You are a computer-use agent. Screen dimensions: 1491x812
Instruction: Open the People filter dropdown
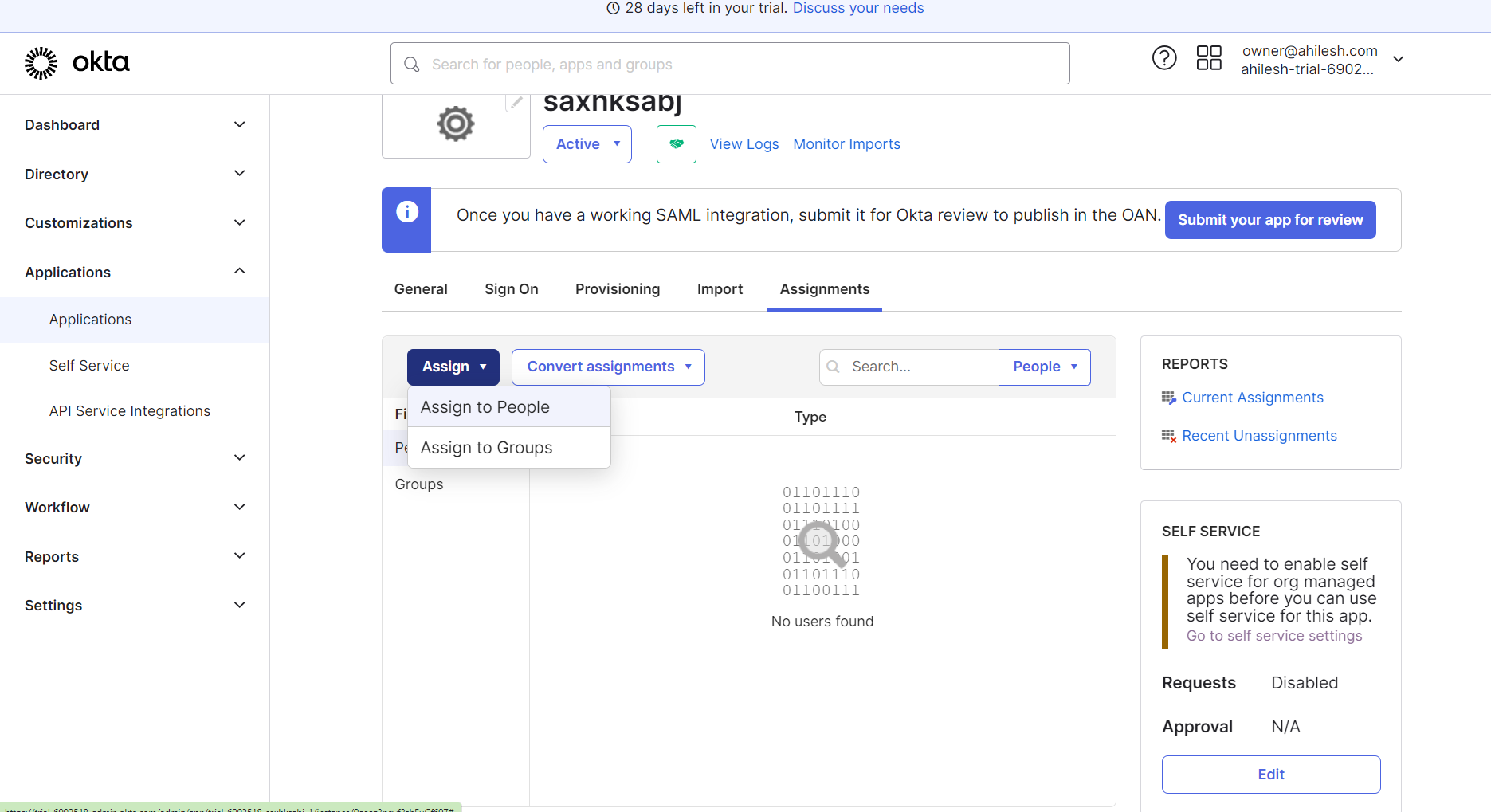pos(1045,367)
